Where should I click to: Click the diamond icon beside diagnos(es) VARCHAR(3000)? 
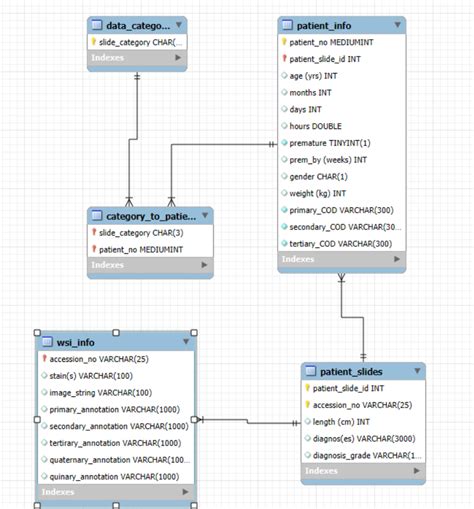(308, 438)
